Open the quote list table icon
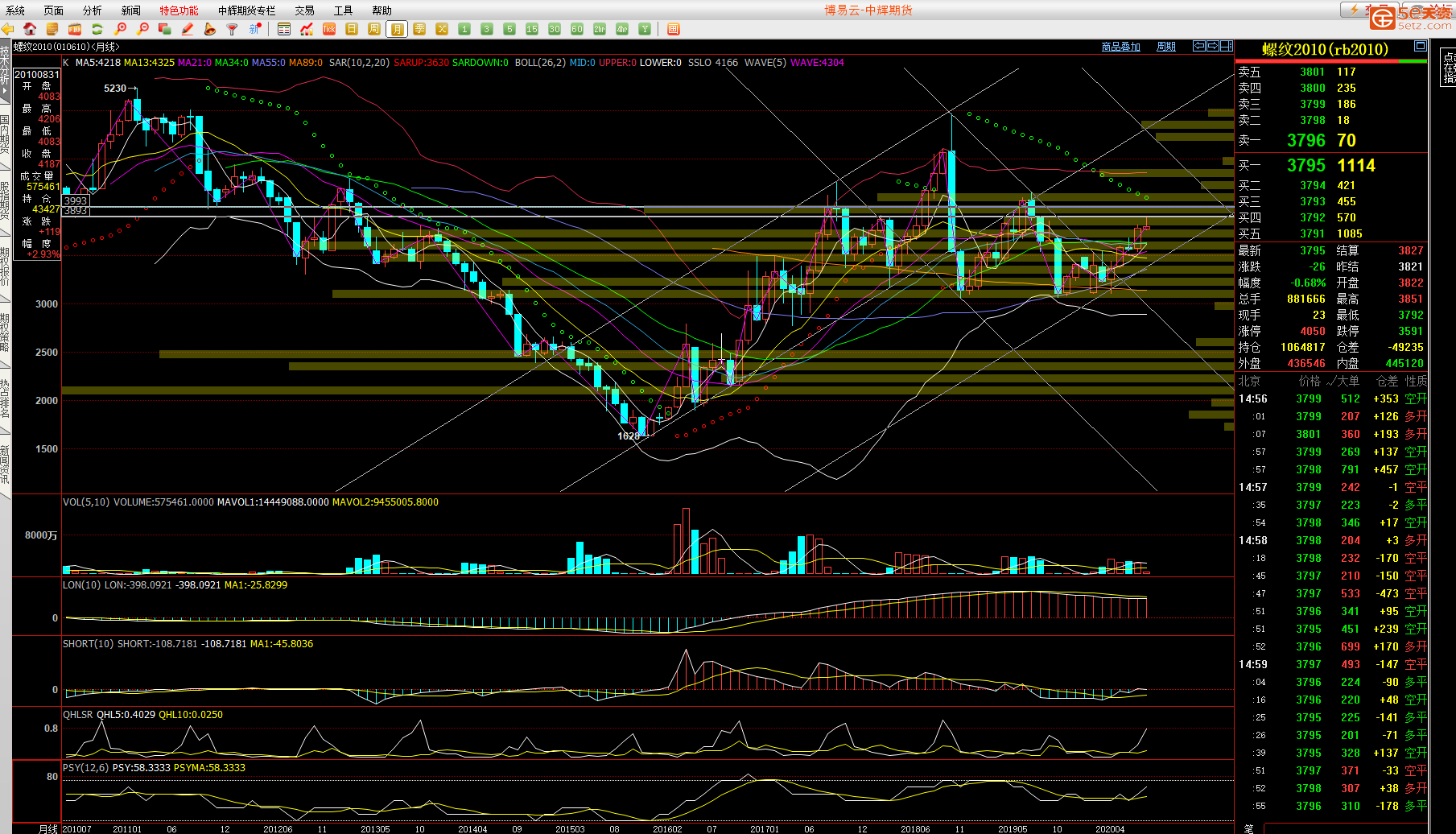Screen dimensions: 1456x834 coord(283,29)
